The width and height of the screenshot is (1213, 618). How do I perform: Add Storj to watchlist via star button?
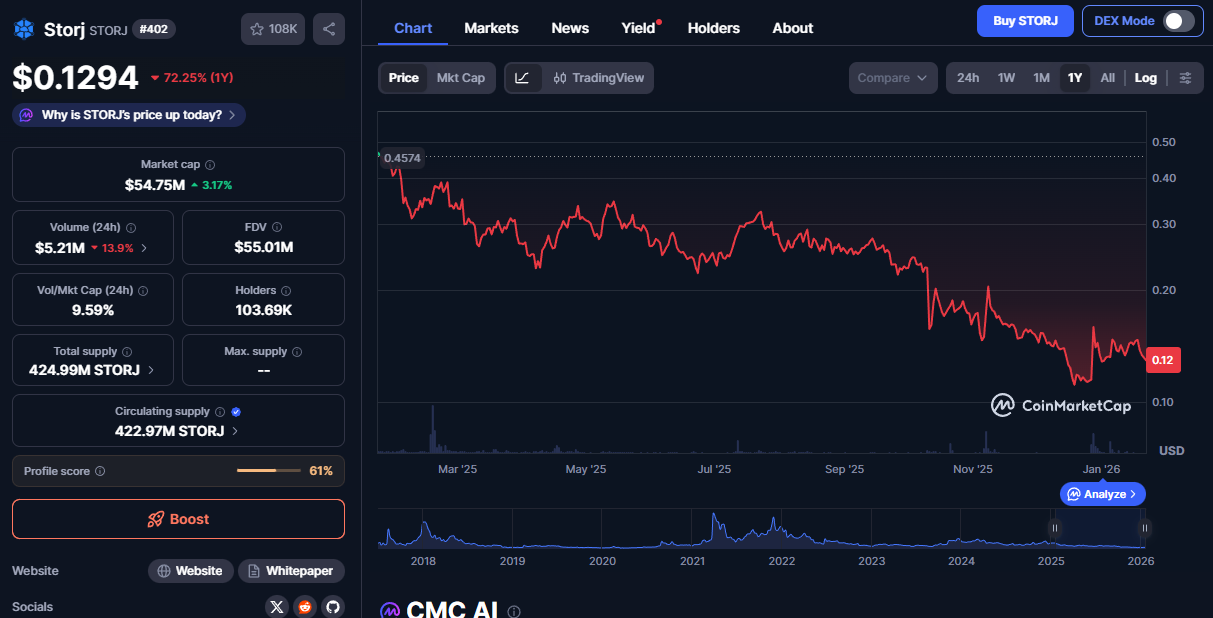point(273,29)
